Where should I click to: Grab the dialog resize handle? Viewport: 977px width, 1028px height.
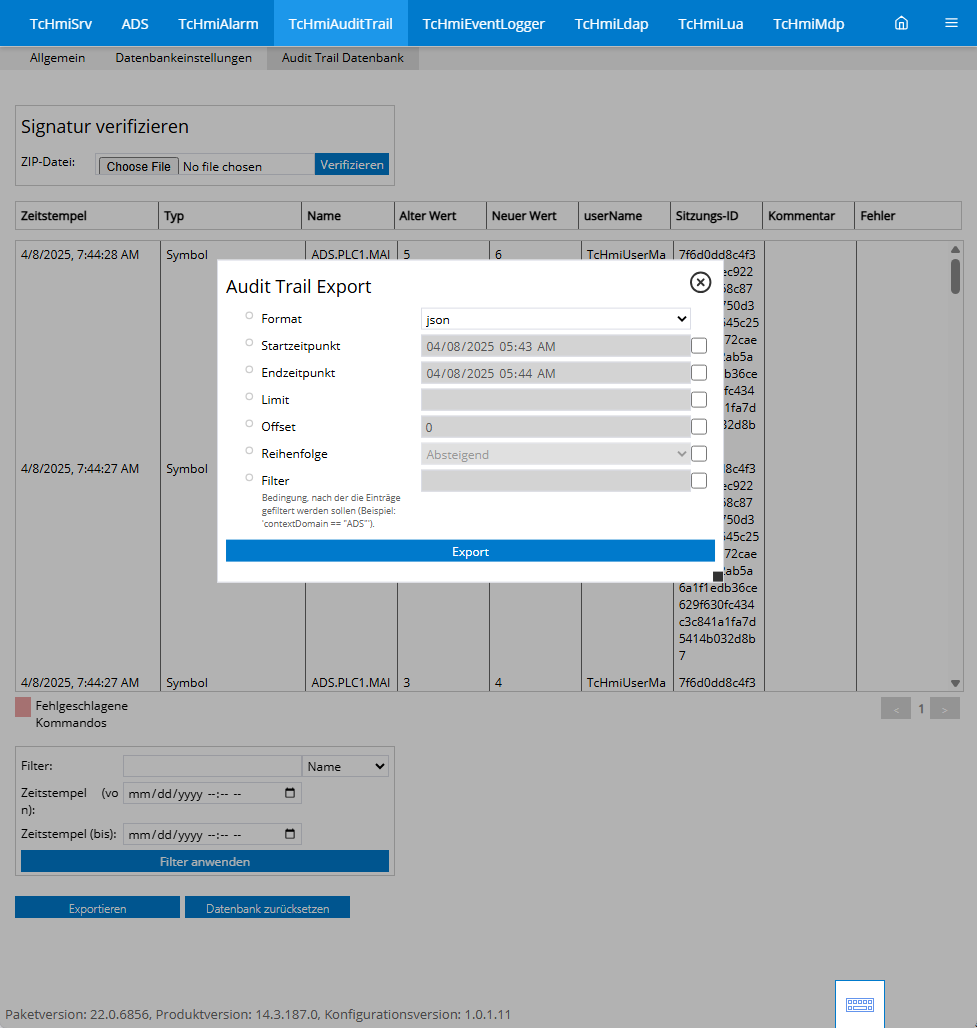718,576
